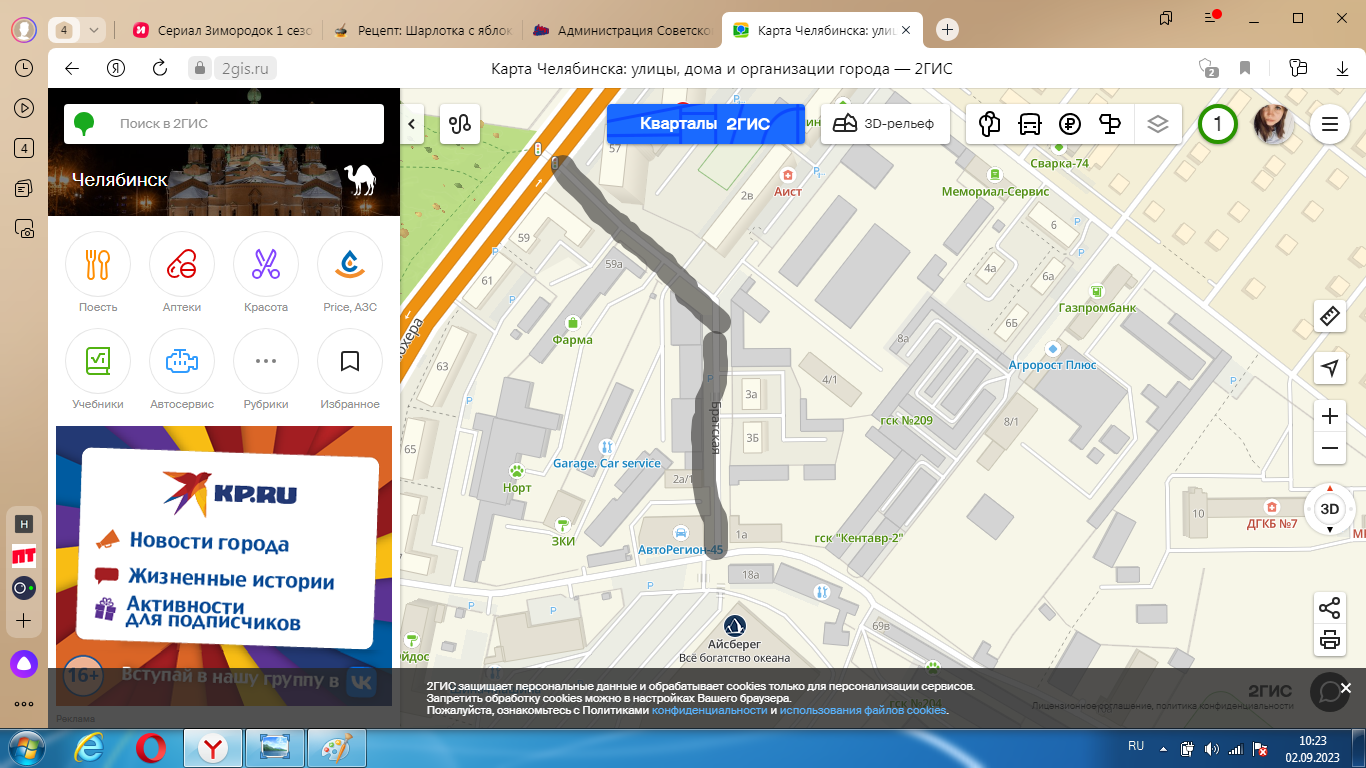Open the hamburger main menu
Screen dimensions: 1366x768
(x=1330, y=124)
